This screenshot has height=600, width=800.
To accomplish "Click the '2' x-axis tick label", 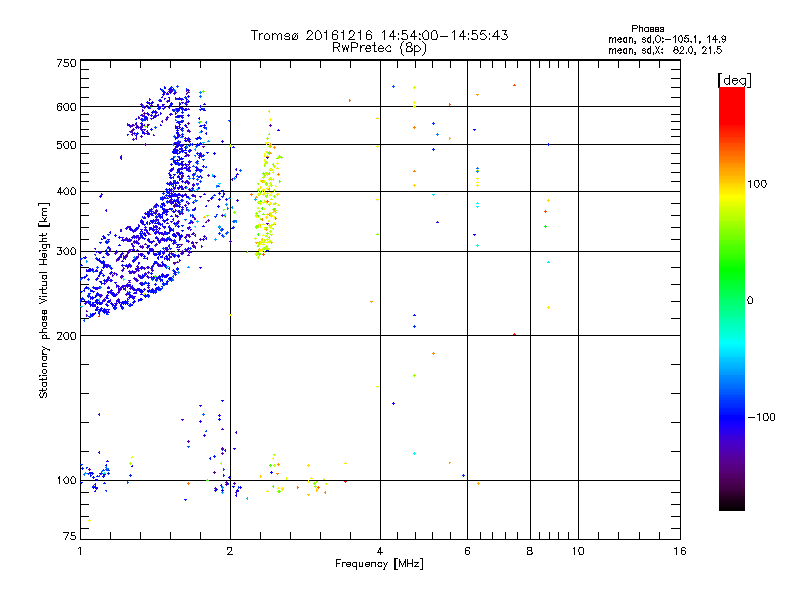I will coord(230,551).
